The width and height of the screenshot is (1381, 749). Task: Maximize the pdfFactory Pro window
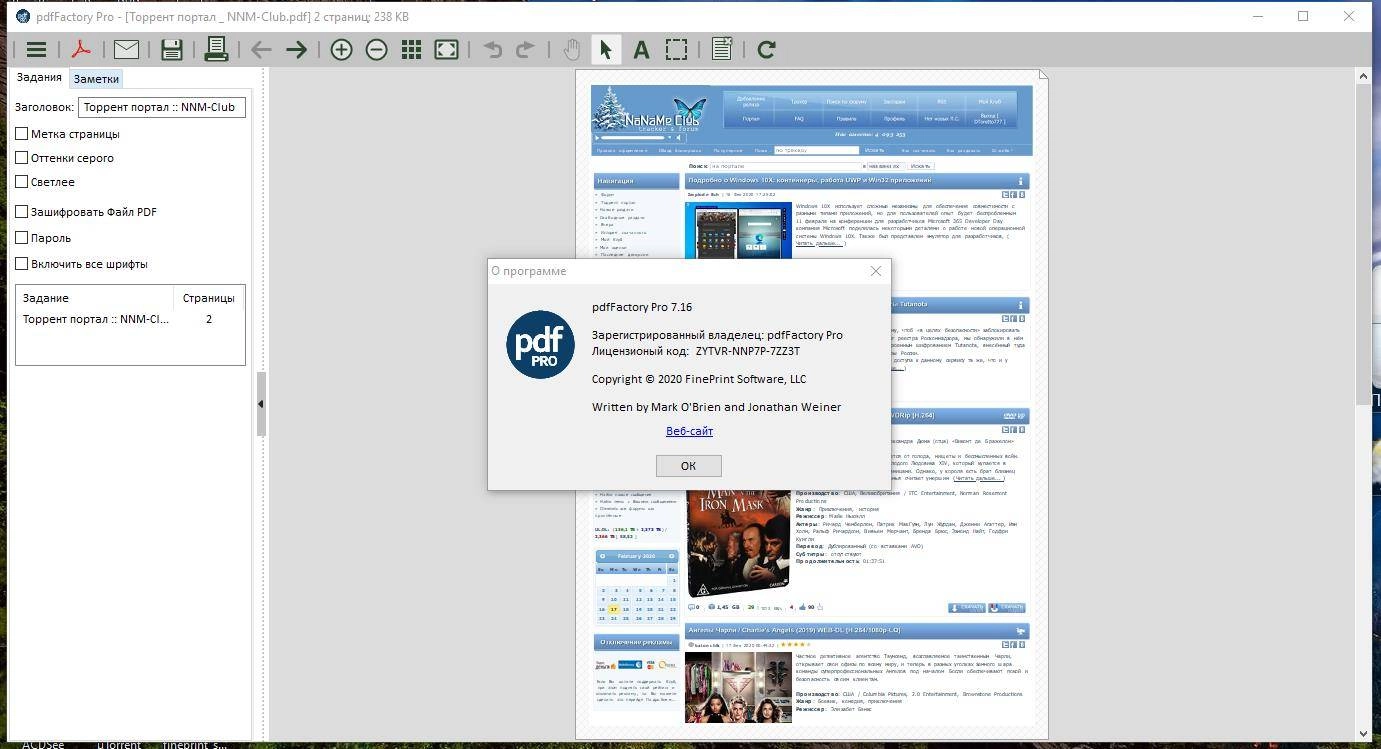(x=1303, y=16)
